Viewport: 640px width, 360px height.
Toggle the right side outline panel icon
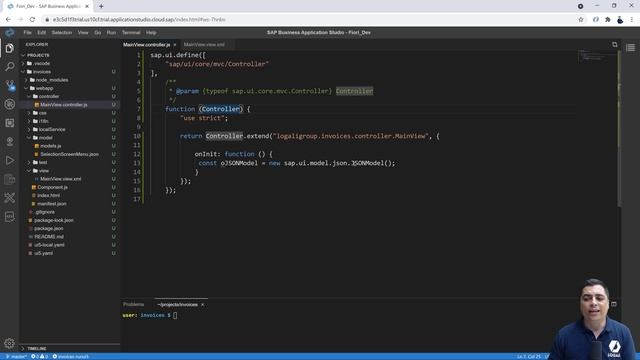click(x=631, y=48)
